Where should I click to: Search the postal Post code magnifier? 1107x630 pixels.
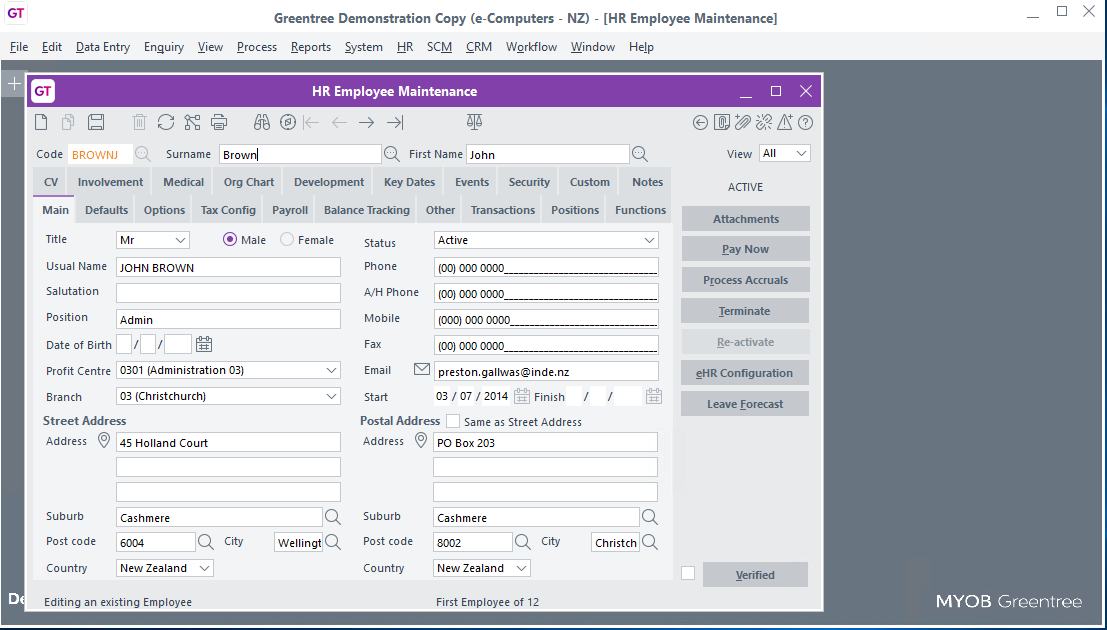click(522, 542)
